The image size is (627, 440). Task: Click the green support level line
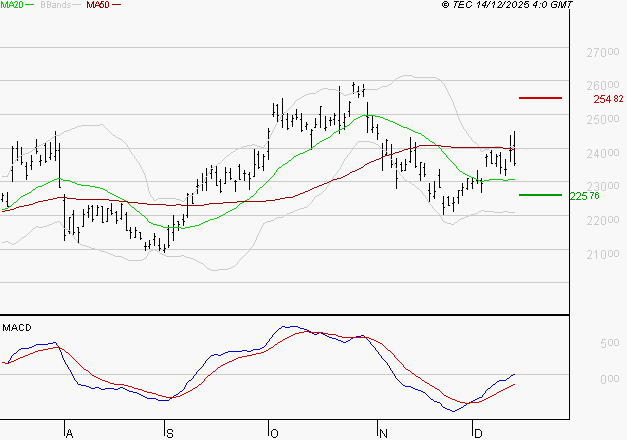[540, 195]
